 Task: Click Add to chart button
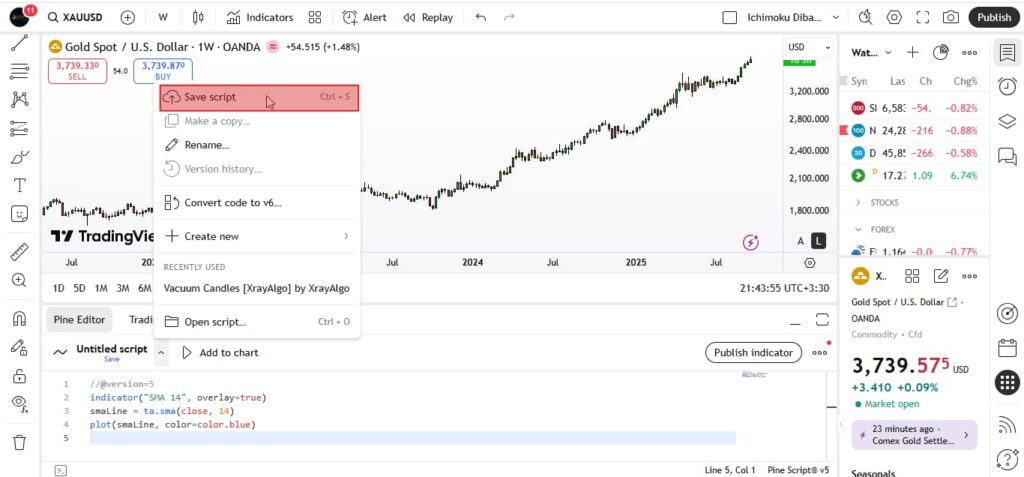coord(219,352)
